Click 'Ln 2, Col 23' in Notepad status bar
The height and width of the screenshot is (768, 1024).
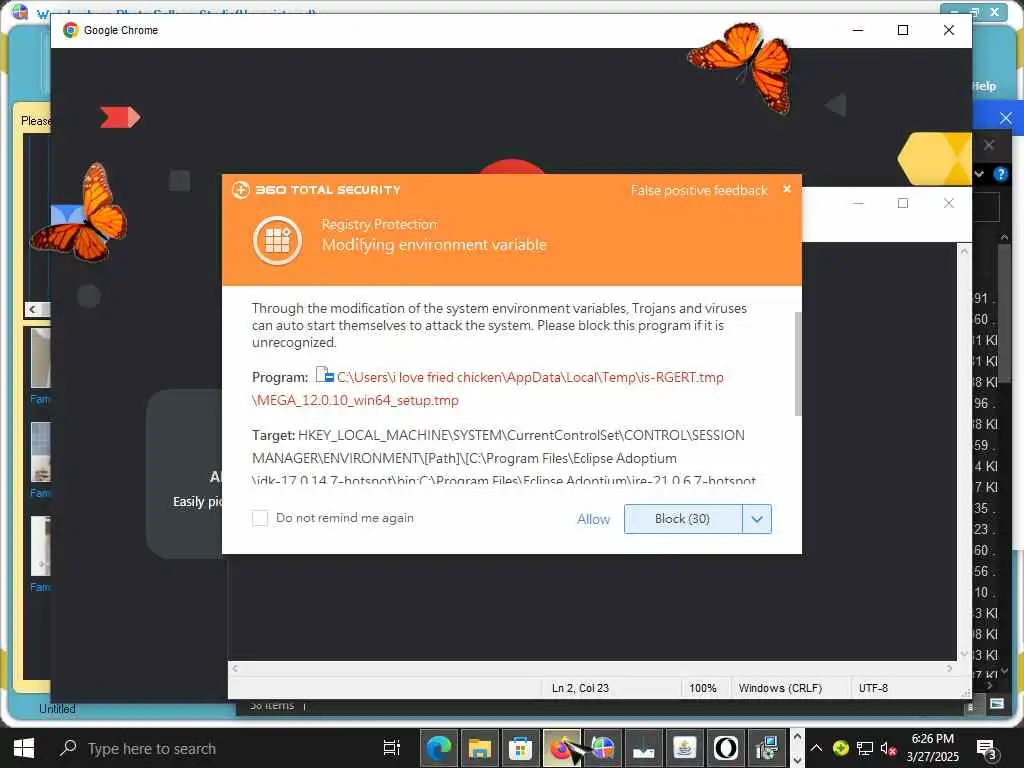coord(580,688)
